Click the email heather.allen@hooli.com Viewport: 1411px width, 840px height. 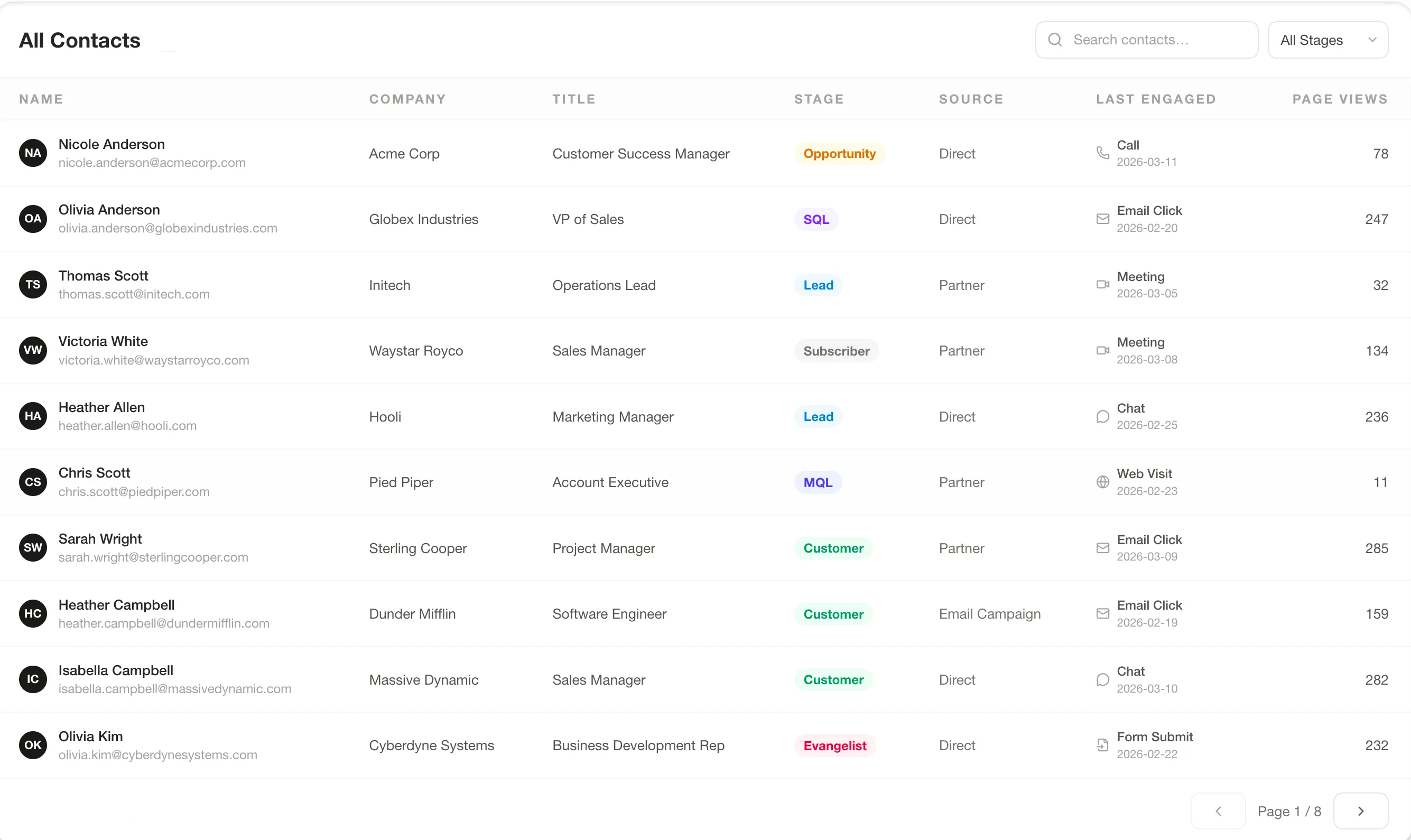point(127,426)
